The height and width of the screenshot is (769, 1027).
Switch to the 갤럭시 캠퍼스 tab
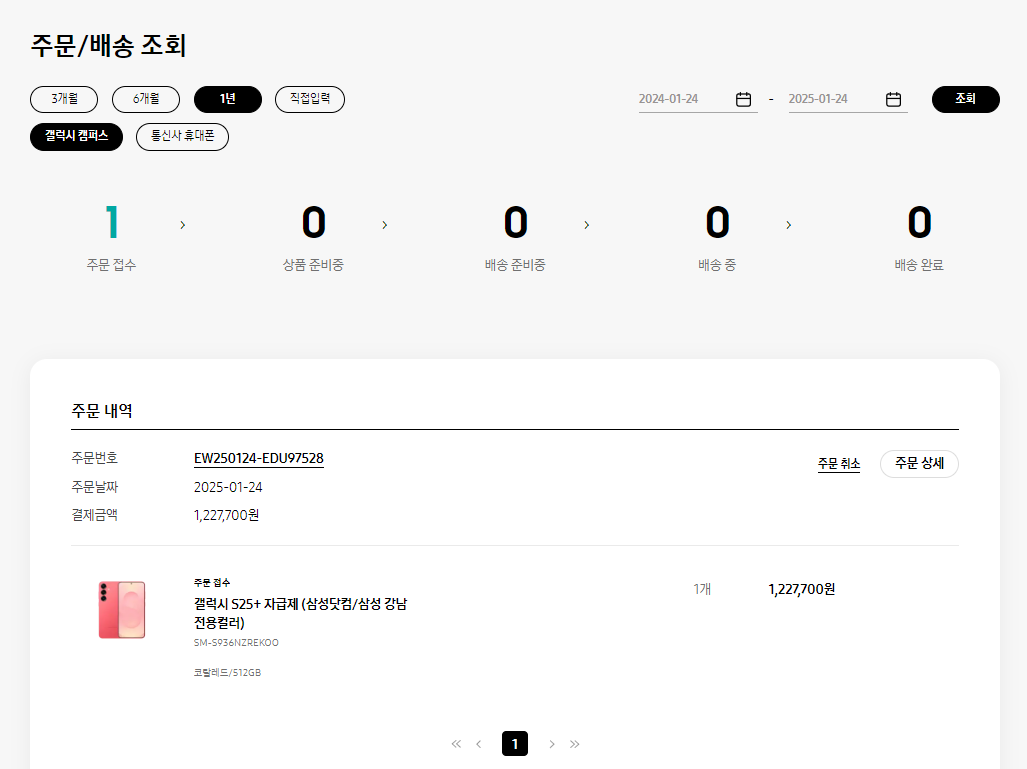tap(77, 136)
